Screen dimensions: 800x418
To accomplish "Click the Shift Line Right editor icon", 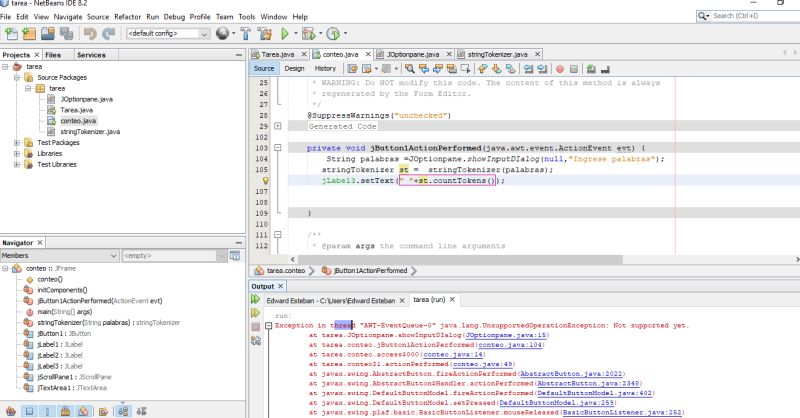I will 542,68.
